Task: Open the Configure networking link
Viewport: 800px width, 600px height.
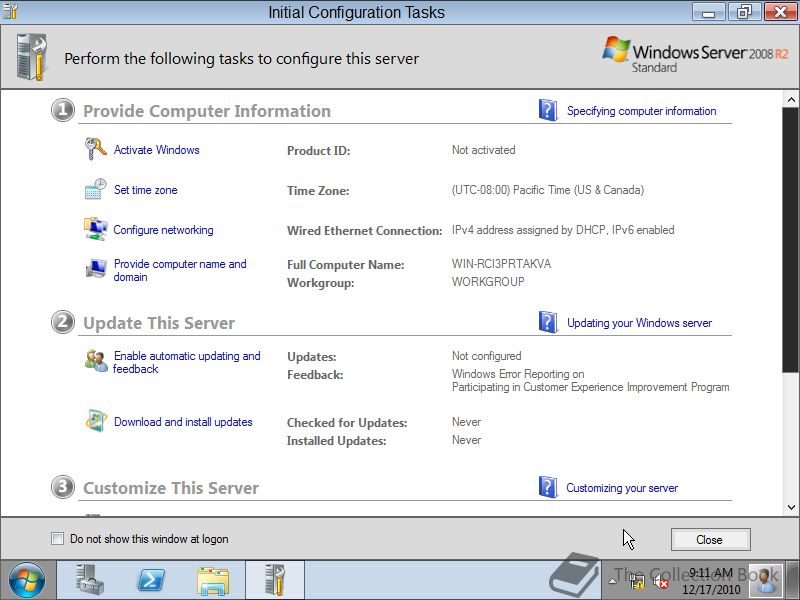Action: click(x=163, y=230)
